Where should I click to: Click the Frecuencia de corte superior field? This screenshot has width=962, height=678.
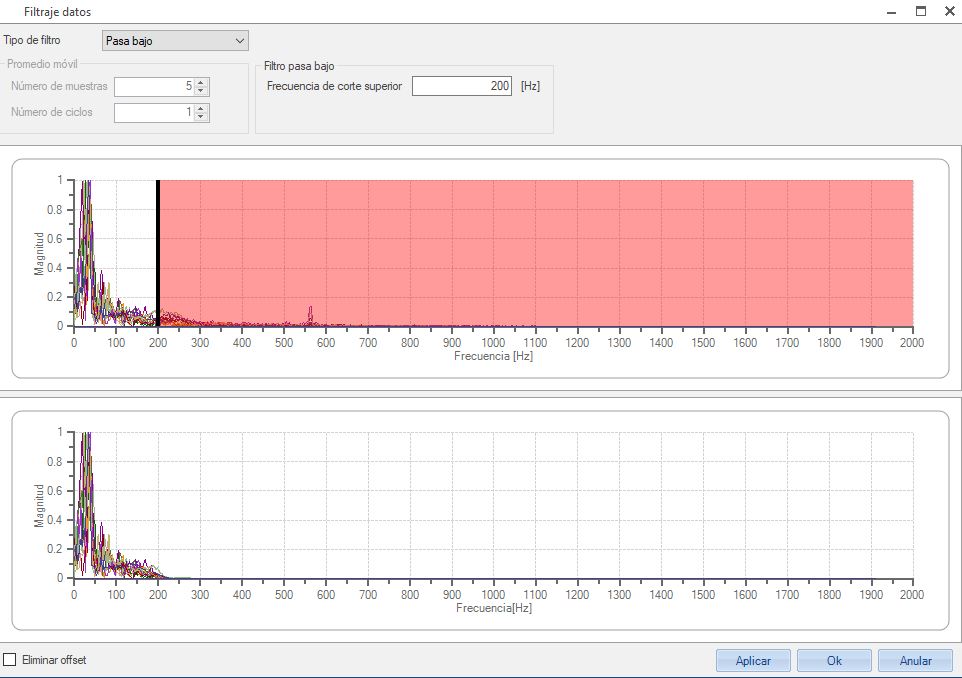click(x=462, y=86)
